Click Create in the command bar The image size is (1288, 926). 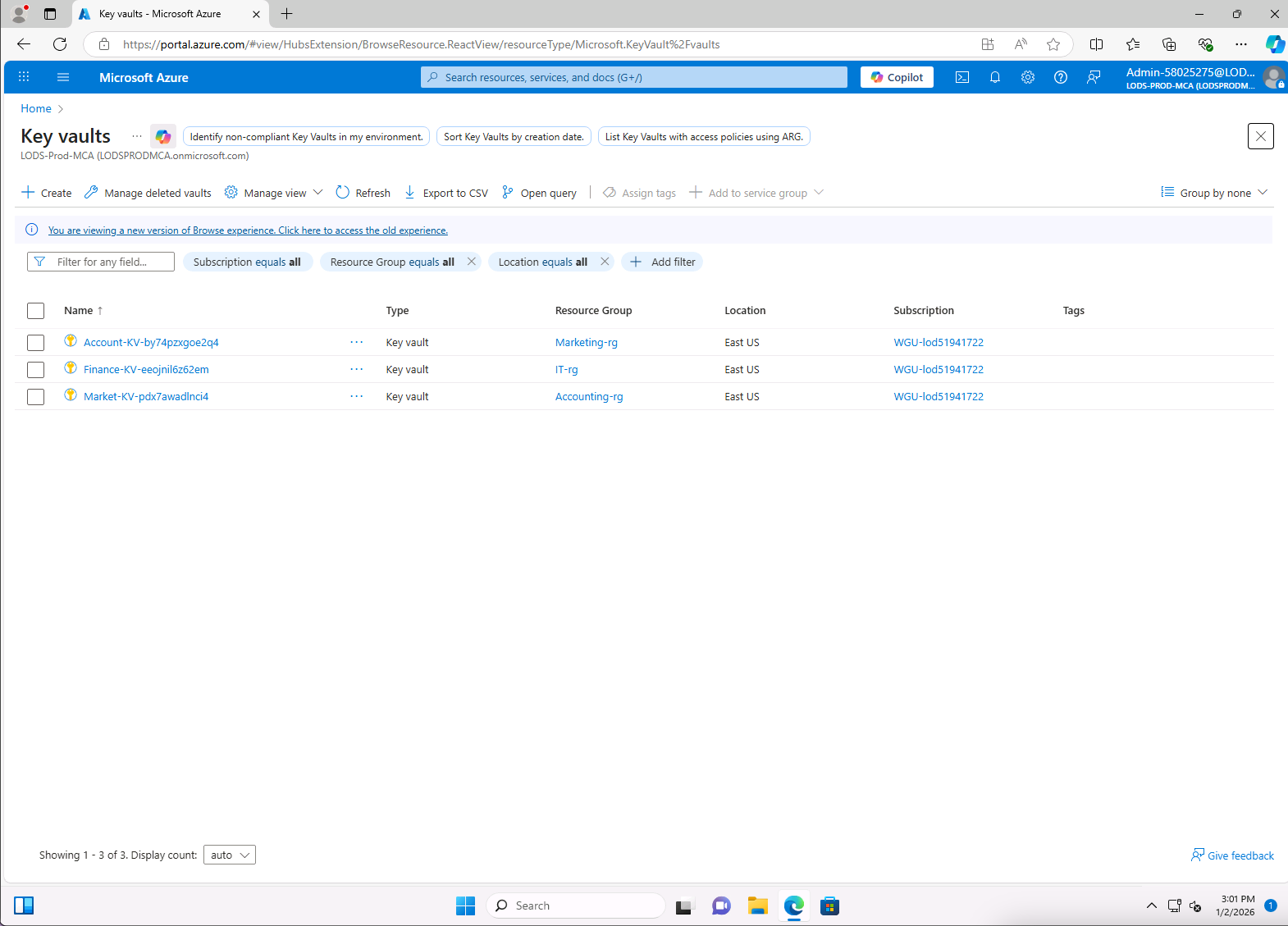click(x=47, y=193)
